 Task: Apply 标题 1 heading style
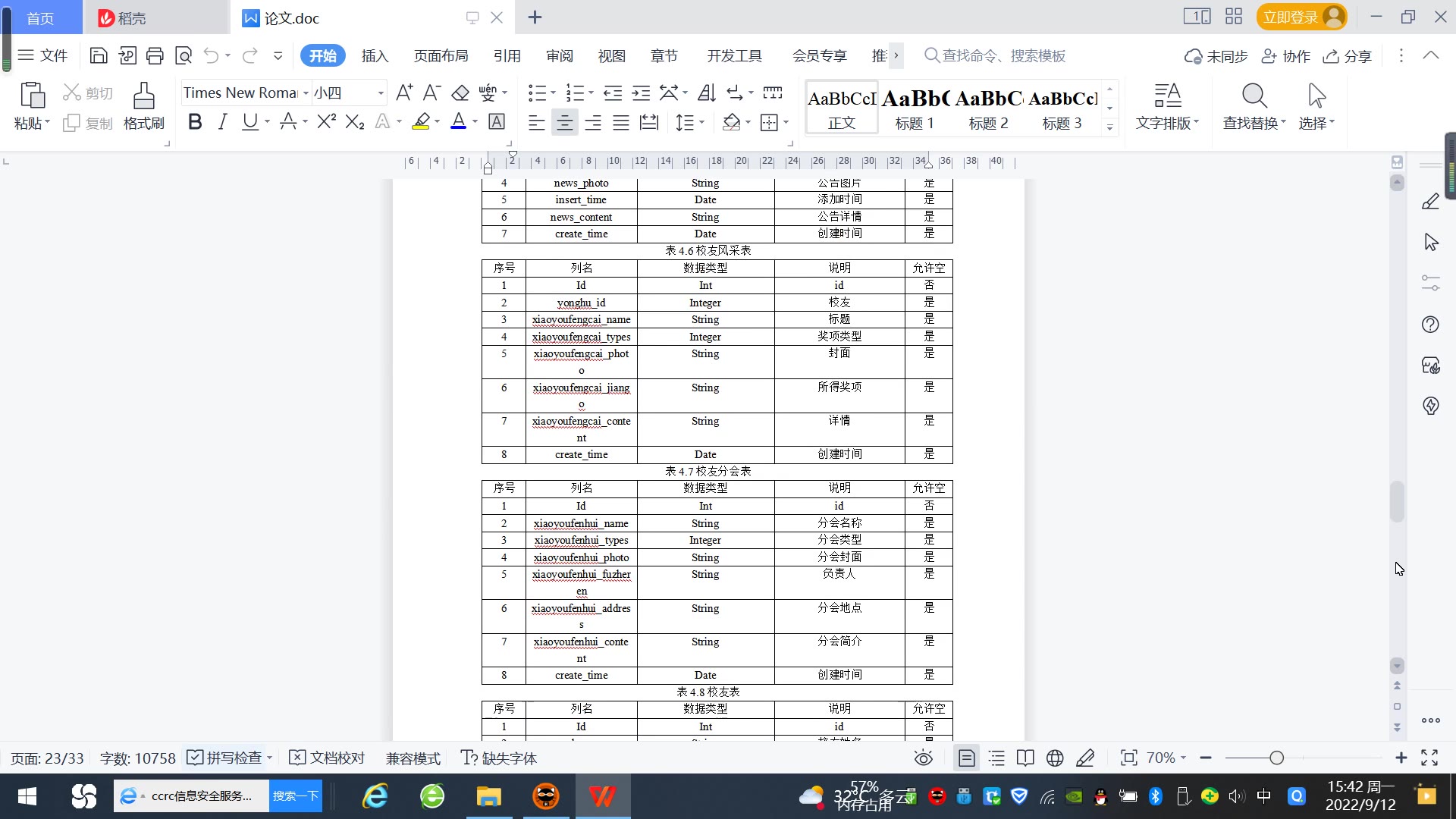915,108
